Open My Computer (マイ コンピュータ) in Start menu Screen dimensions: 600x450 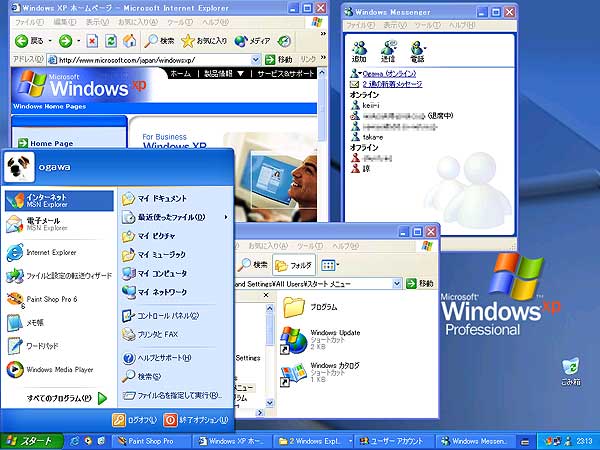[x=175, y=274]
